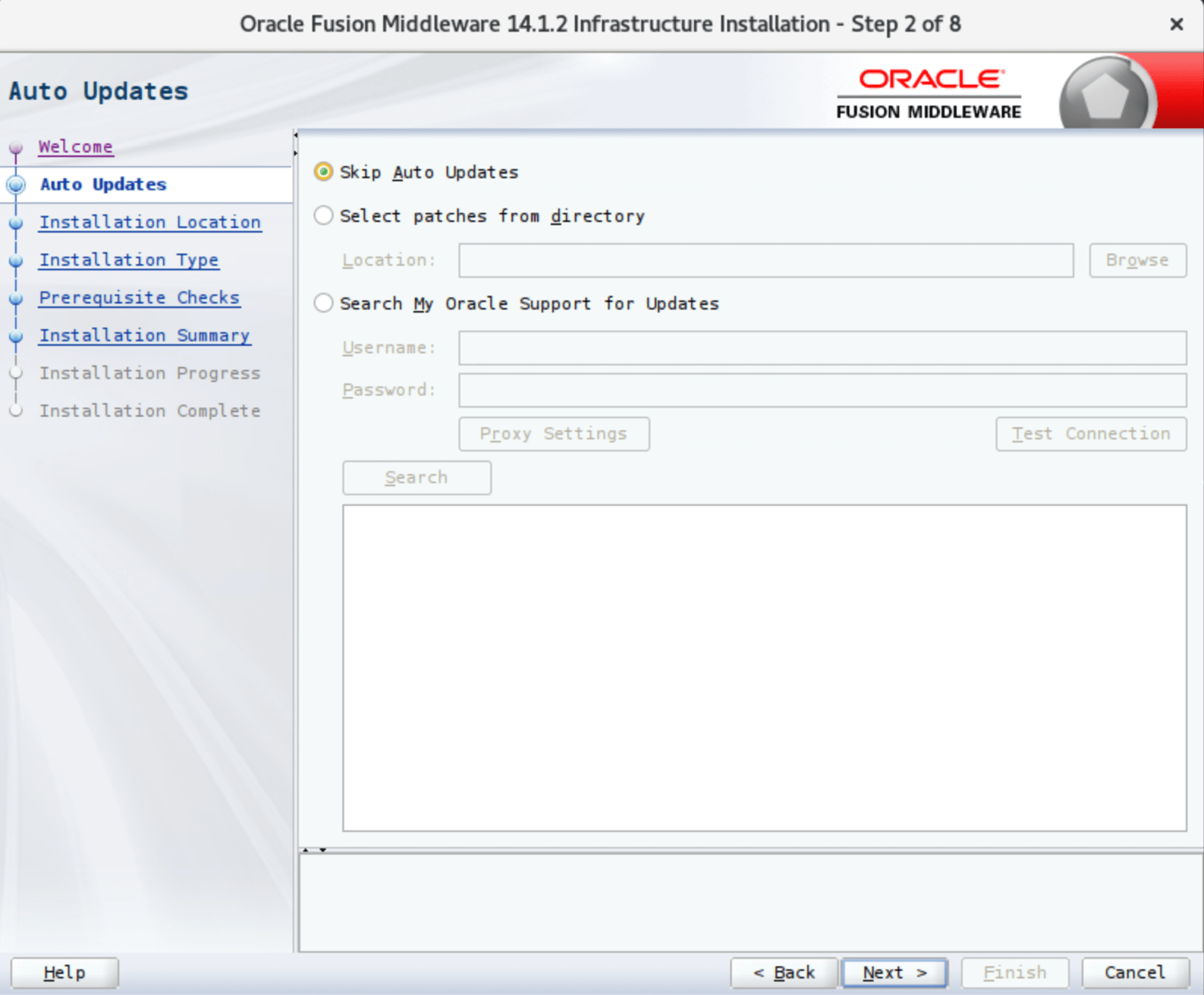The height and width of the screenshot is (995, 1204).
Task: Click the empty patch results list area
Action: pos(765,668)
